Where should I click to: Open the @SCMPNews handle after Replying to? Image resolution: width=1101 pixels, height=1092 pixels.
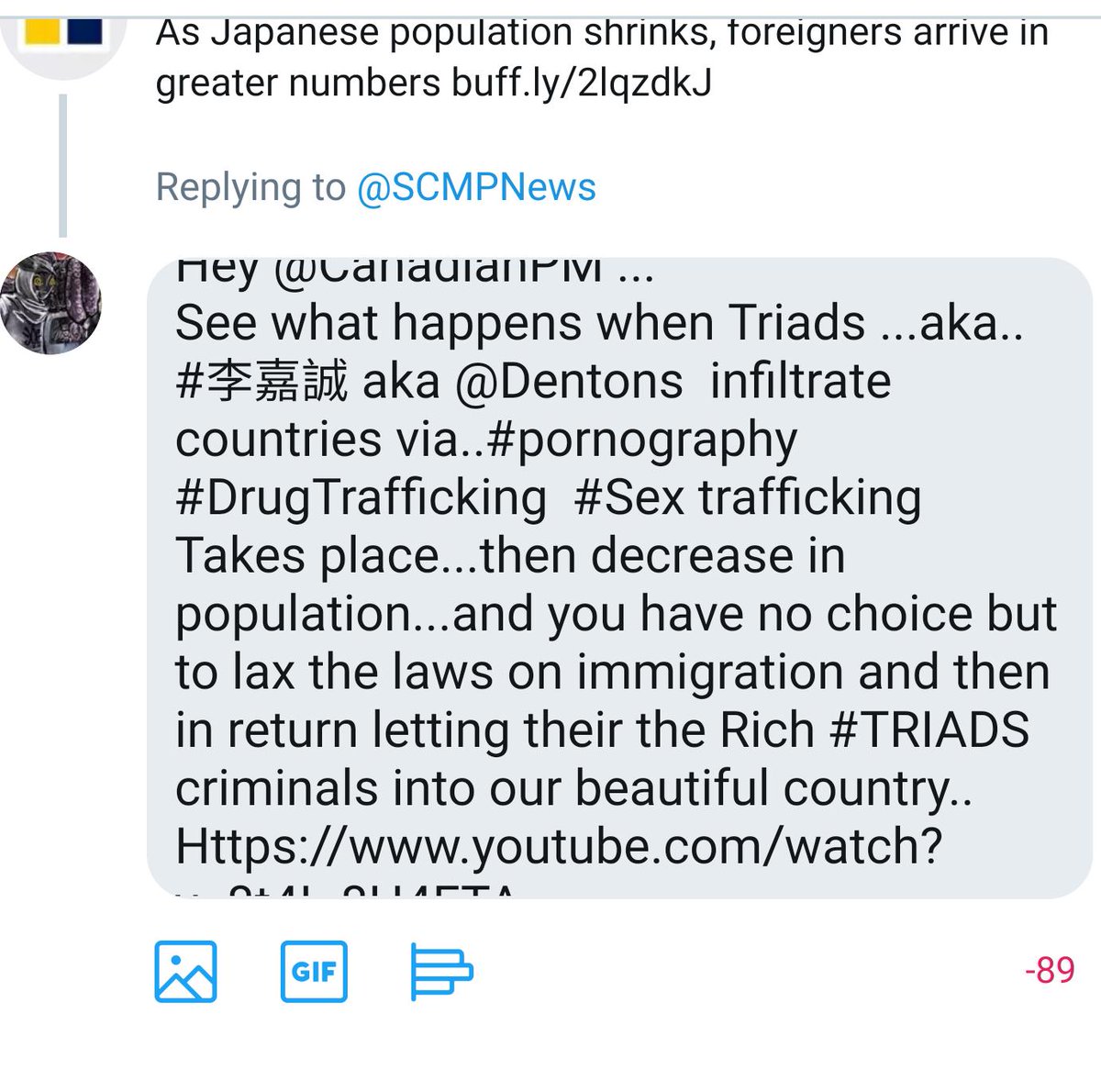[x=476, y=187]
